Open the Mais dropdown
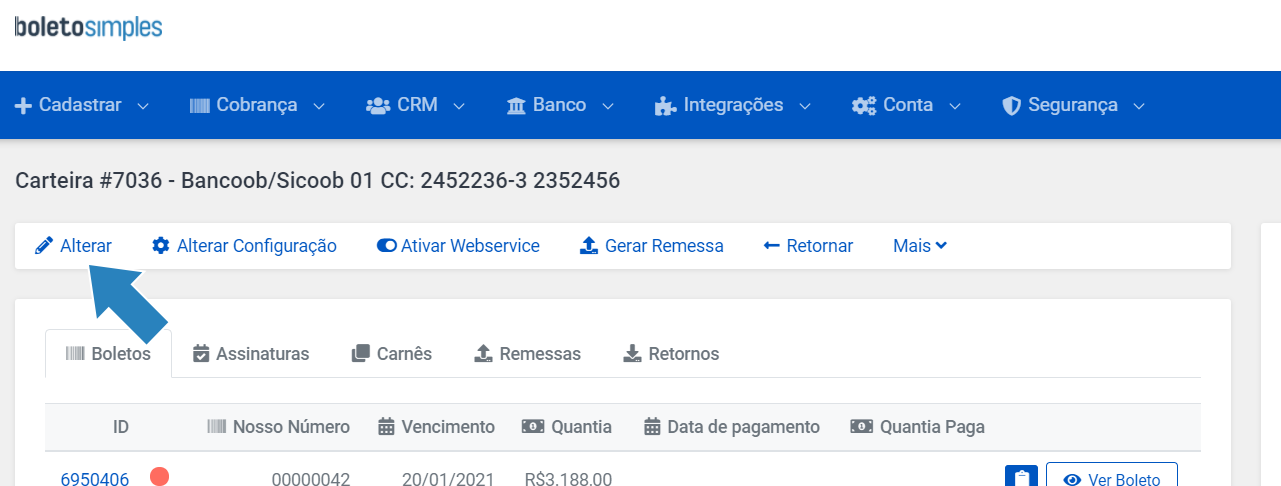 tap(920, 245)
